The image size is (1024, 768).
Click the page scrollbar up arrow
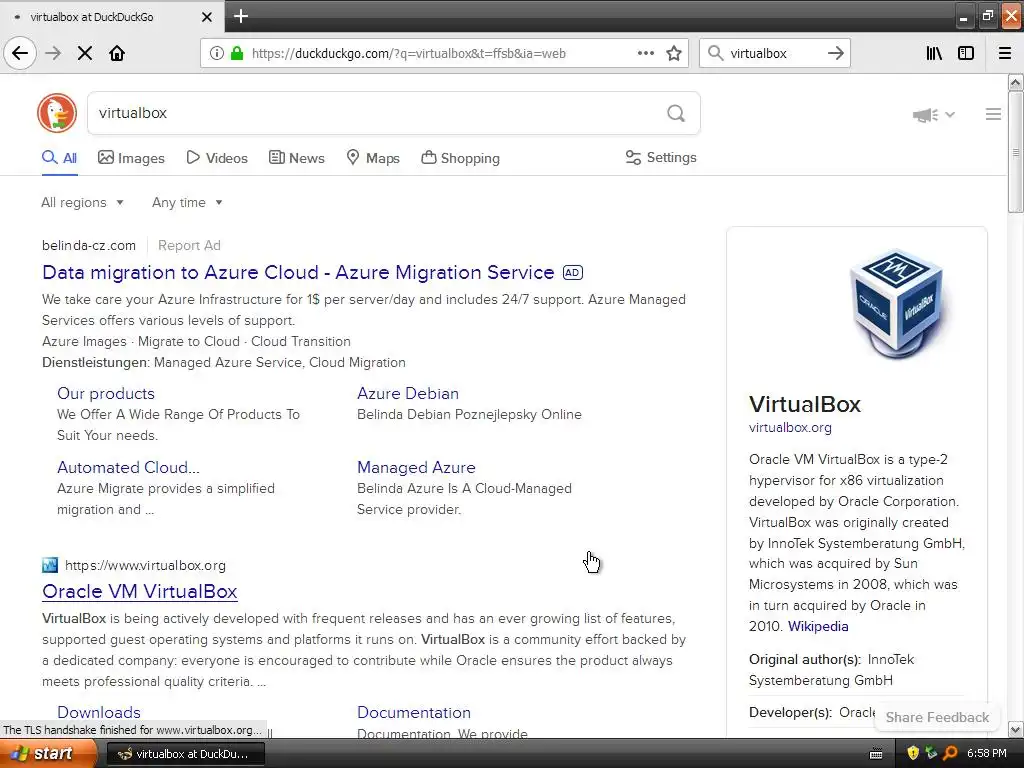pos(1015,82)
